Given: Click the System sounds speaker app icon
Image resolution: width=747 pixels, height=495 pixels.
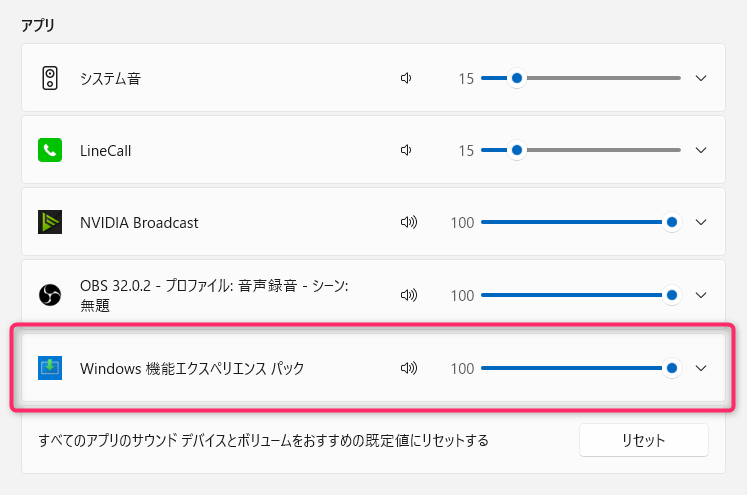Looking at the screenshot, I should click(50, 78).
